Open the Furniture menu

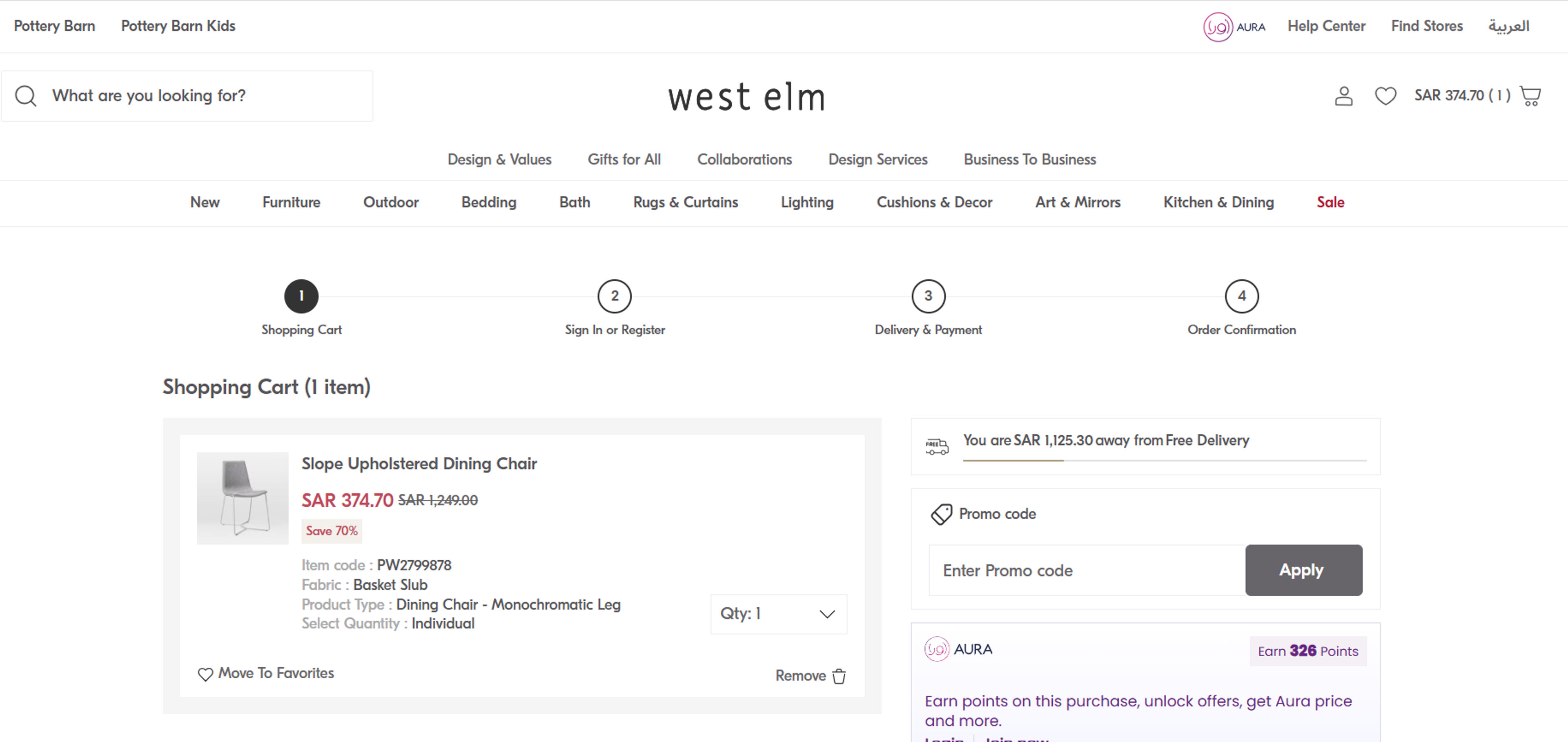click(291, 202)
